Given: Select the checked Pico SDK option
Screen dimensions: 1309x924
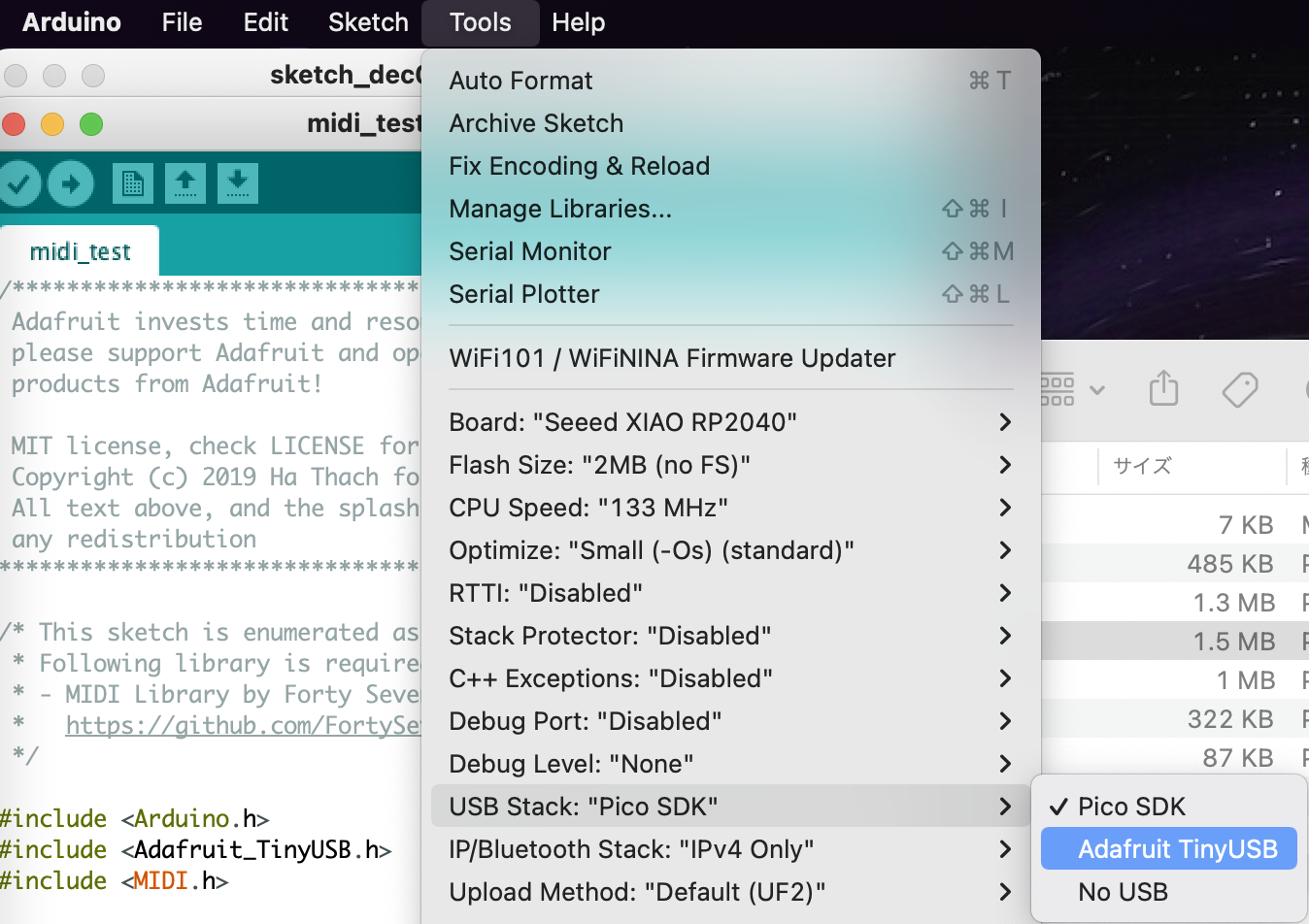Looking at the screenshot, I should [1131, 806].
